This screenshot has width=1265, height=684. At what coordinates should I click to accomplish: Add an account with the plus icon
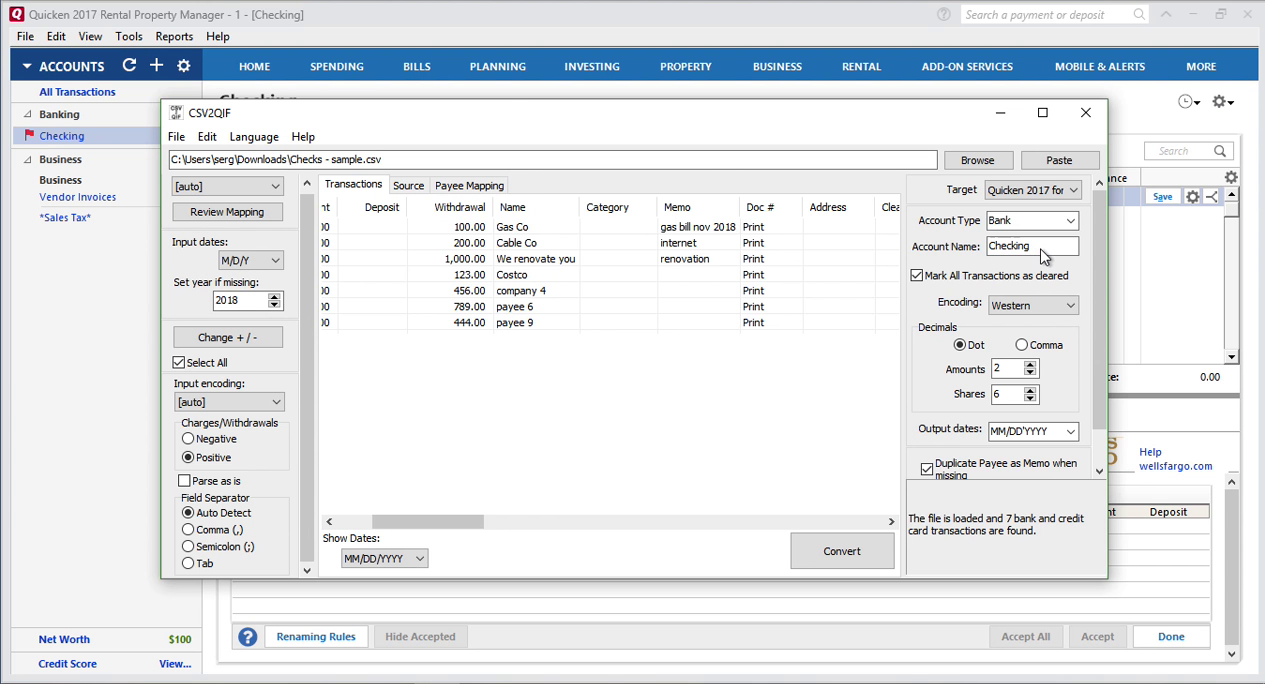pyautogui.click(x=156, y=65)
